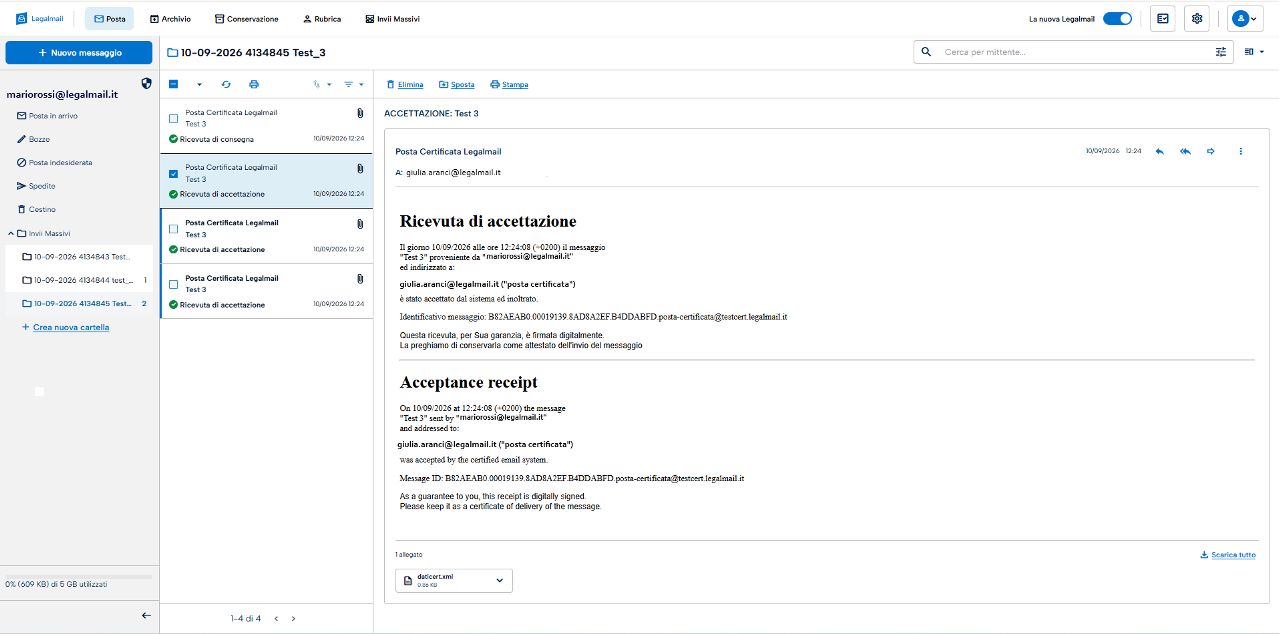Collapse the Invii Massivi folder tree

(10, 233)
